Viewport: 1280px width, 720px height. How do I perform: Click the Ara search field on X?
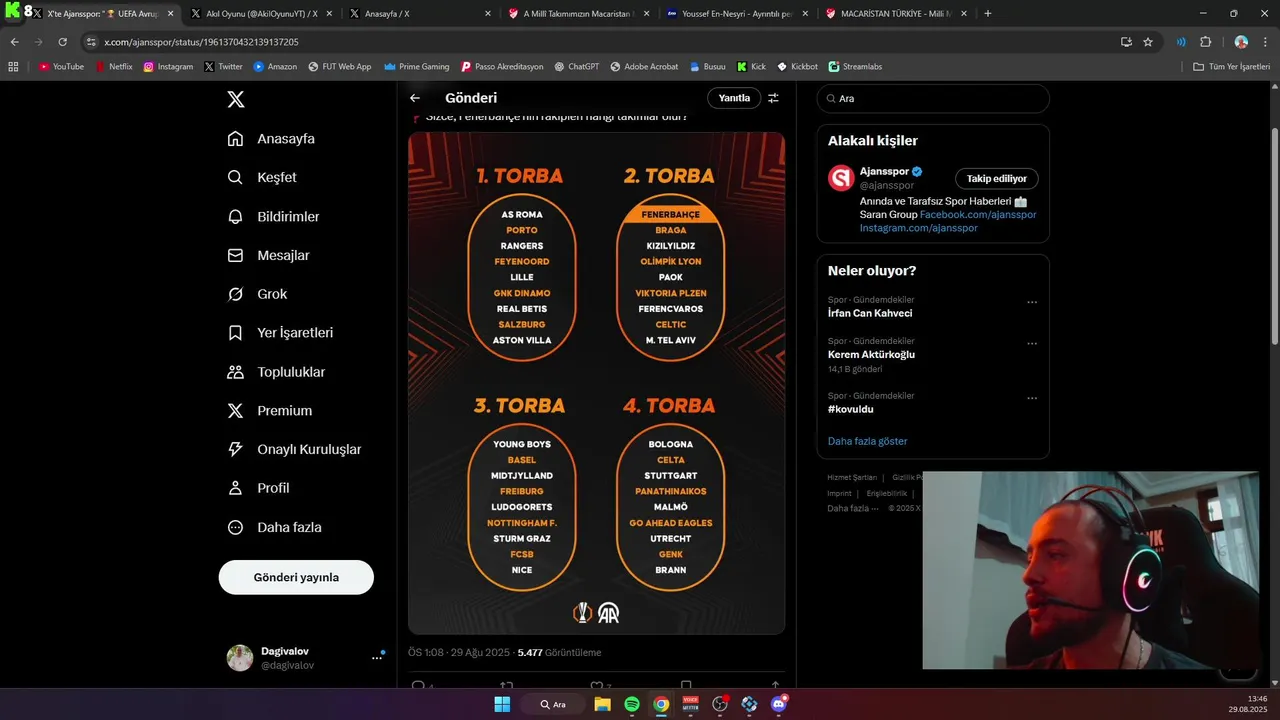(x=933, y=99)
